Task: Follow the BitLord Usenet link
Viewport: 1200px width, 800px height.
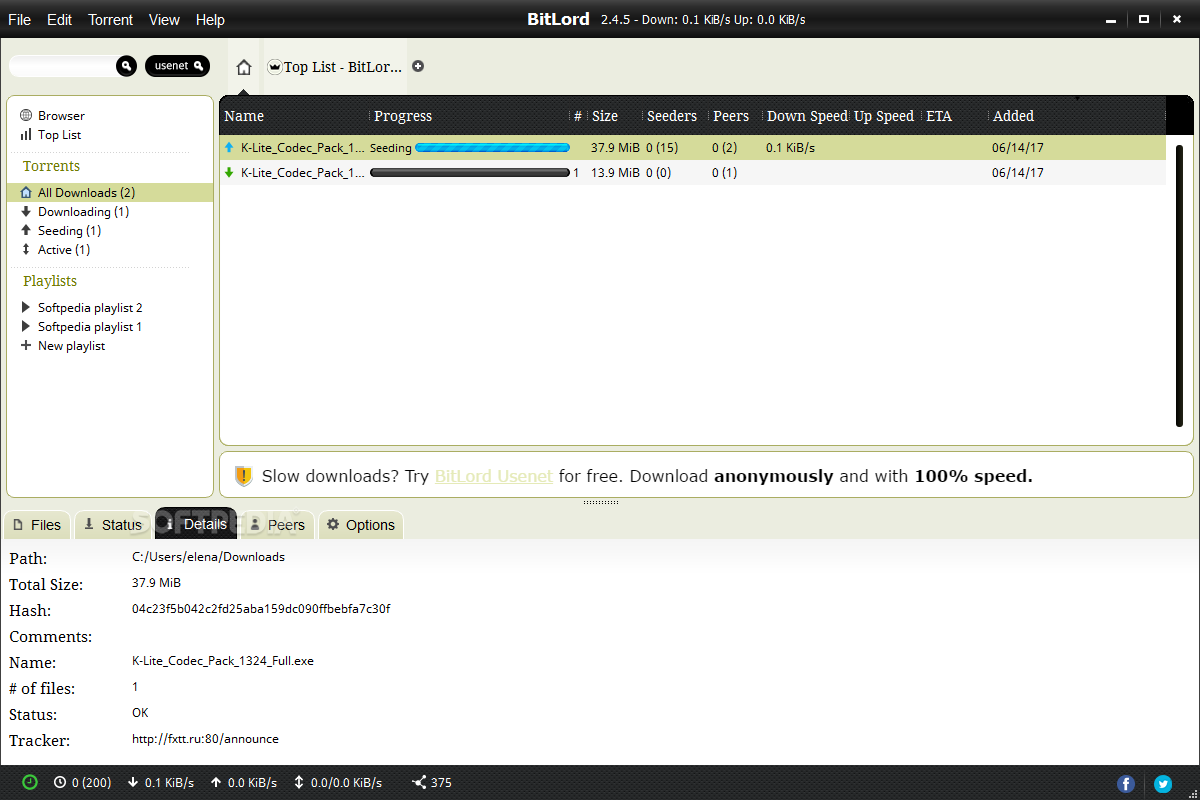Action: tap(494, 476)
